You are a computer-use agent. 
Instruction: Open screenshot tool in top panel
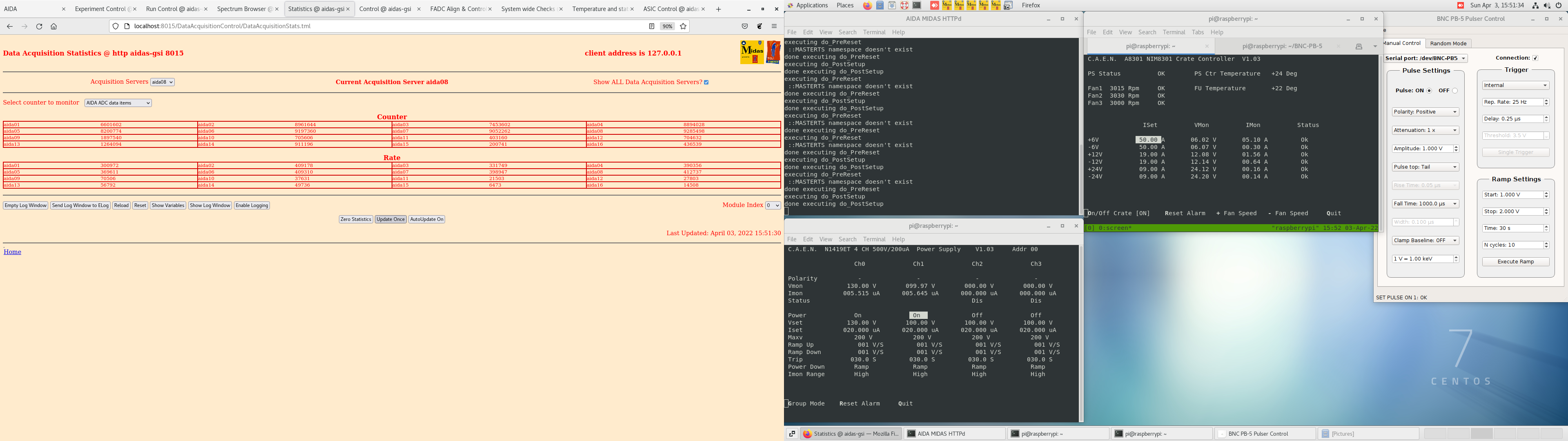tap(1008, 5)
